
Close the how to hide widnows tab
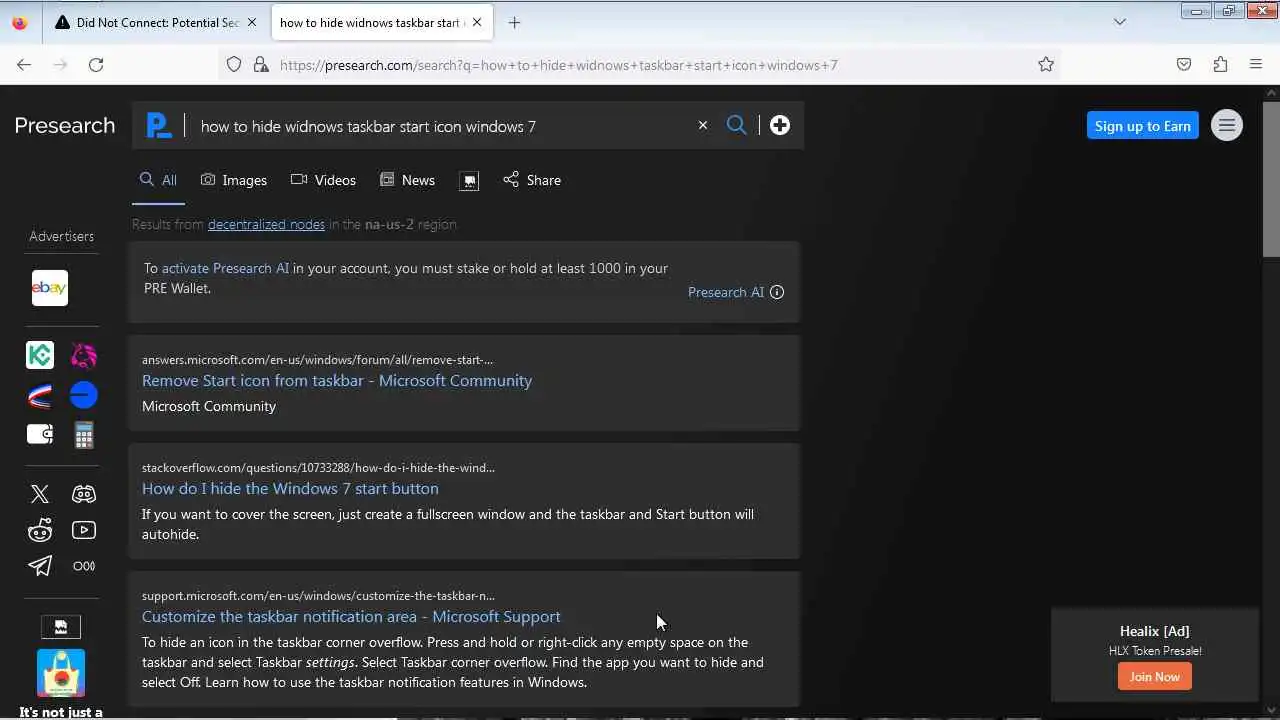pyautogui.click(x=477, y=22)
